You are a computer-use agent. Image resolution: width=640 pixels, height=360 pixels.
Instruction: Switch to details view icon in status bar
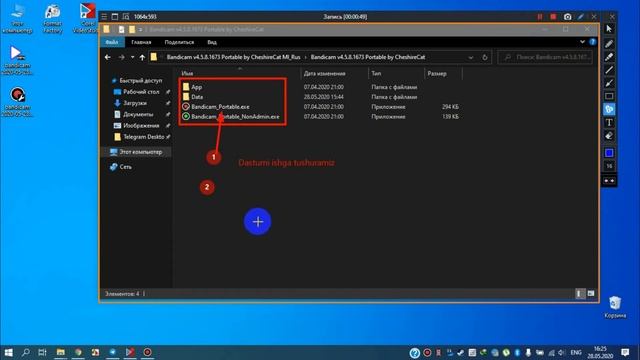580,293
